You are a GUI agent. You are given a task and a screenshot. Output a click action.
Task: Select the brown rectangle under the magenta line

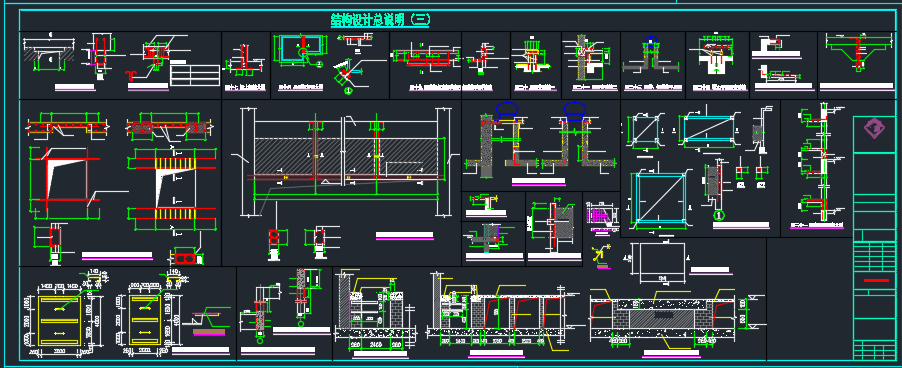coord(209,331)
